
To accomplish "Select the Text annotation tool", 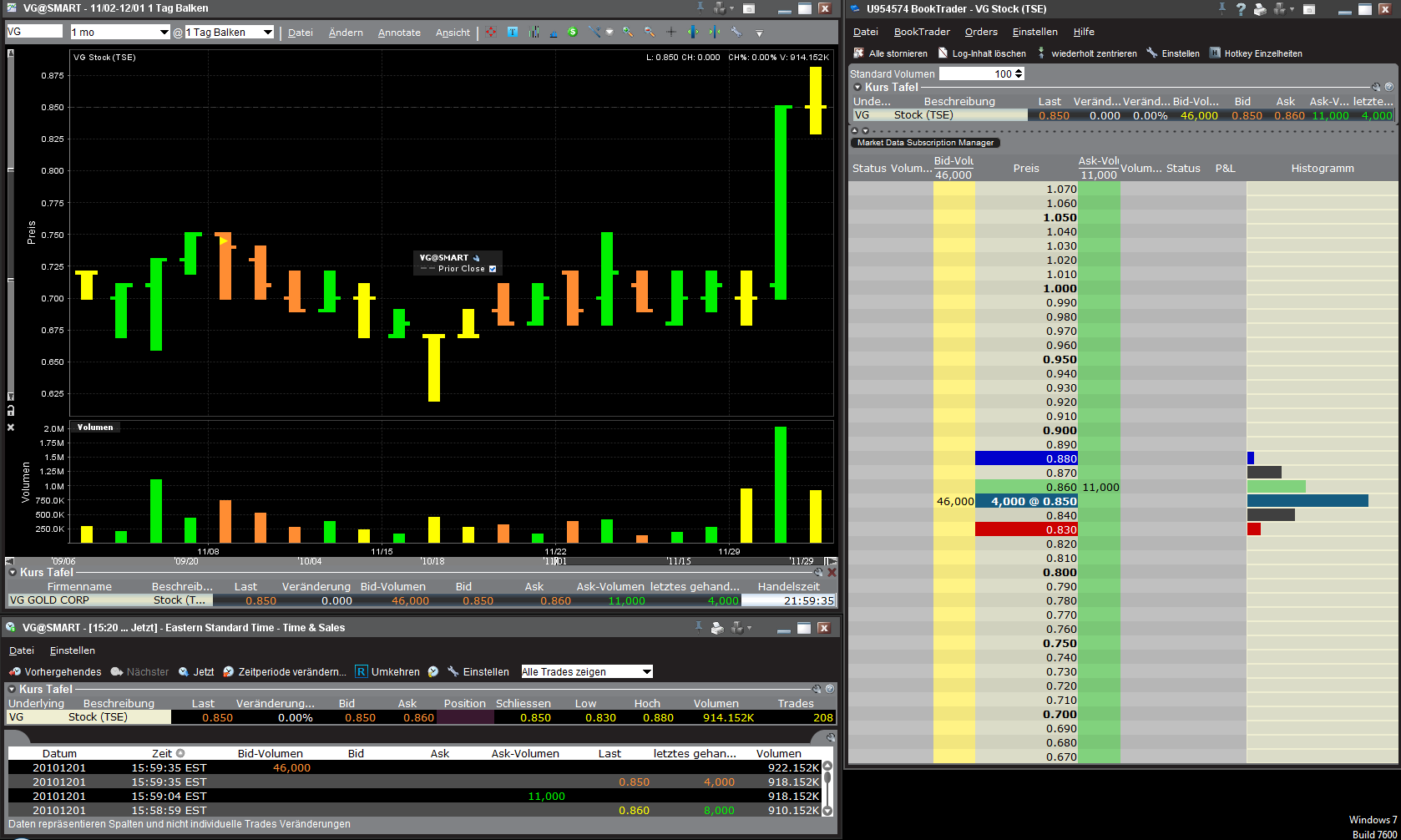I will (x=514, y=33).
